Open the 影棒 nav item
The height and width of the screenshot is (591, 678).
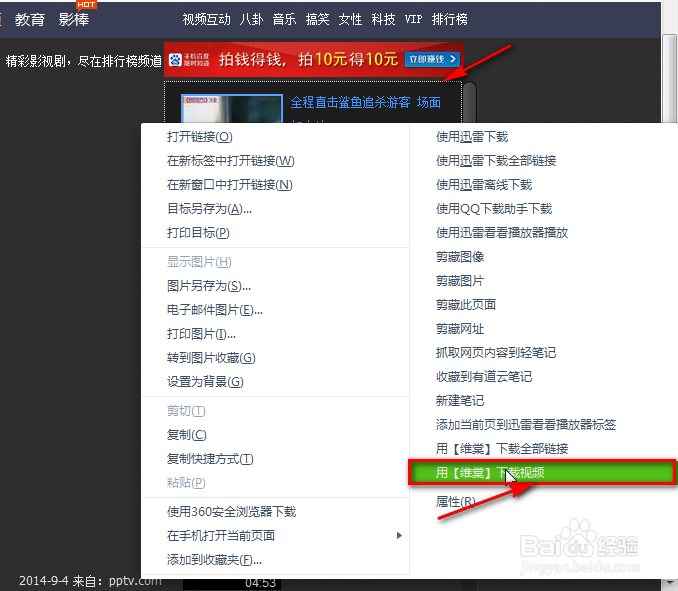coord(74,19)
